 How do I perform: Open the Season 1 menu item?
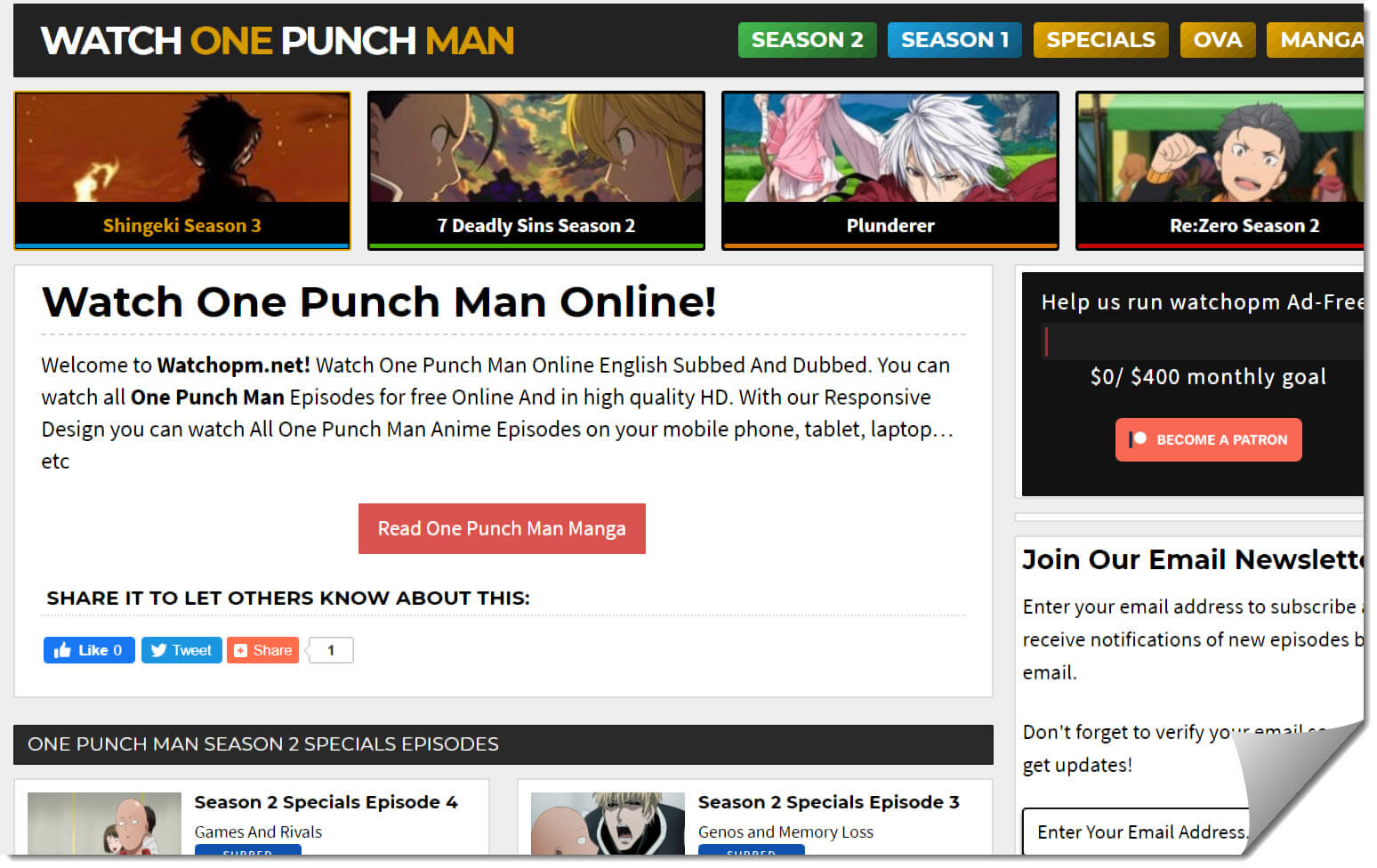click(954, 40)
